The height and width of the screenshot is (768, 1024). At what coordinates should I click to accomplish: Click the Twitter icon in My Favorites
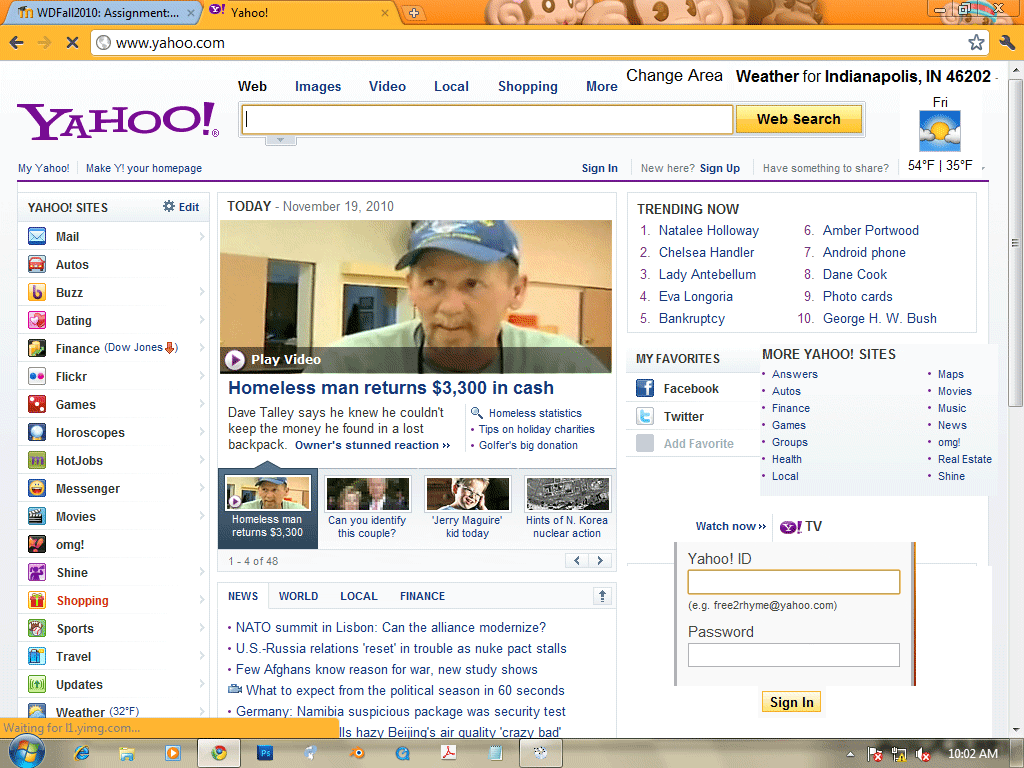645,417
